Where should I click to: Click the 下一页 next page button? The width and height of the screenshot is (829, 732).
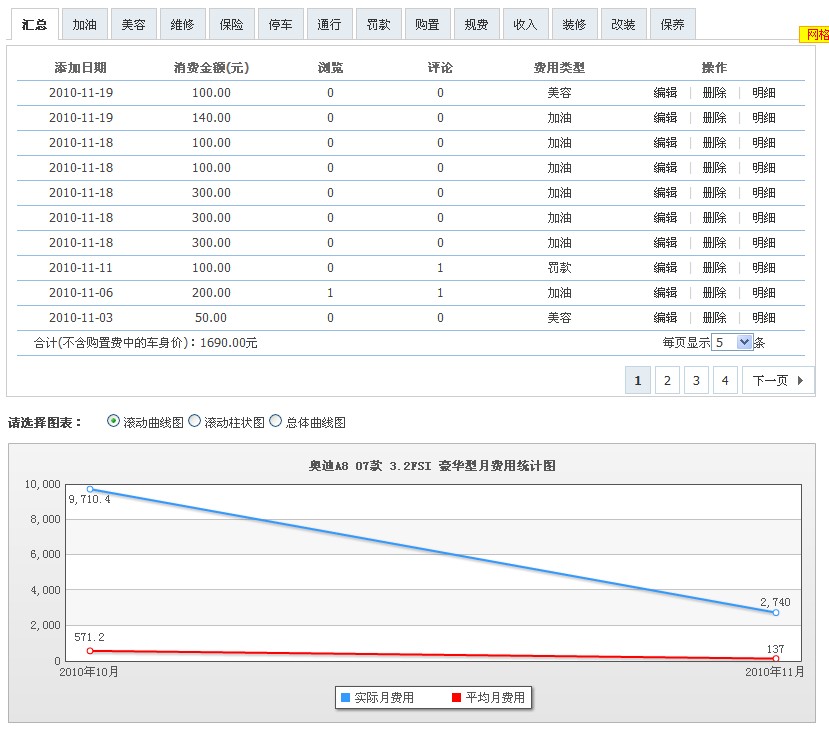pyautogui.click(x=772, y=380)
